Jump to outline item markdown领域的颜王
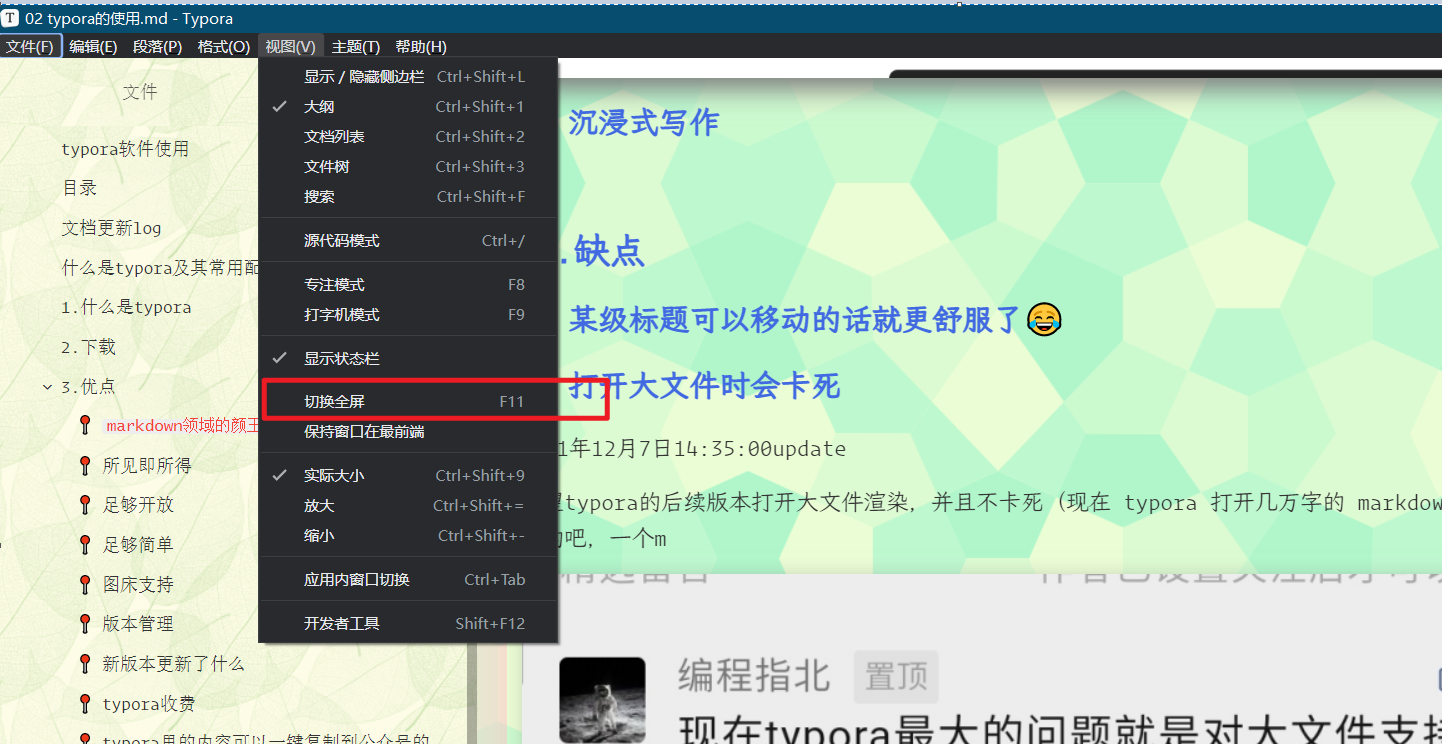The height and width of the screenshot is (744, 1442). [182, 426]
